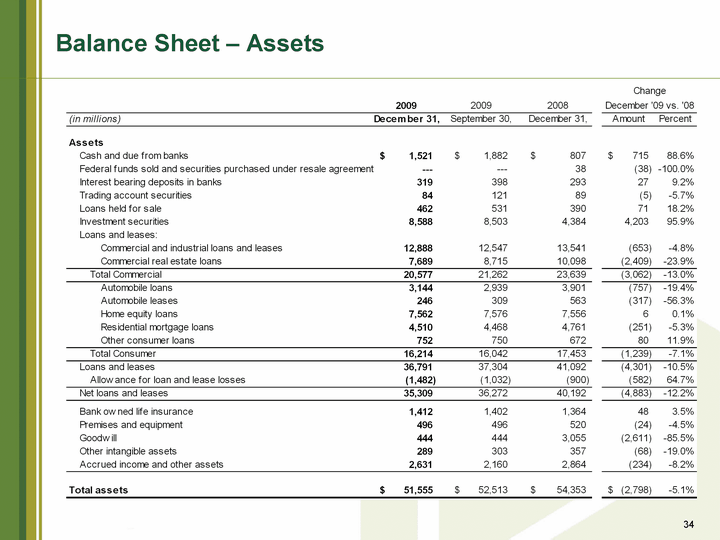
Task: Click the -5.1% total assets percent
Action: (x=681, y=490)
